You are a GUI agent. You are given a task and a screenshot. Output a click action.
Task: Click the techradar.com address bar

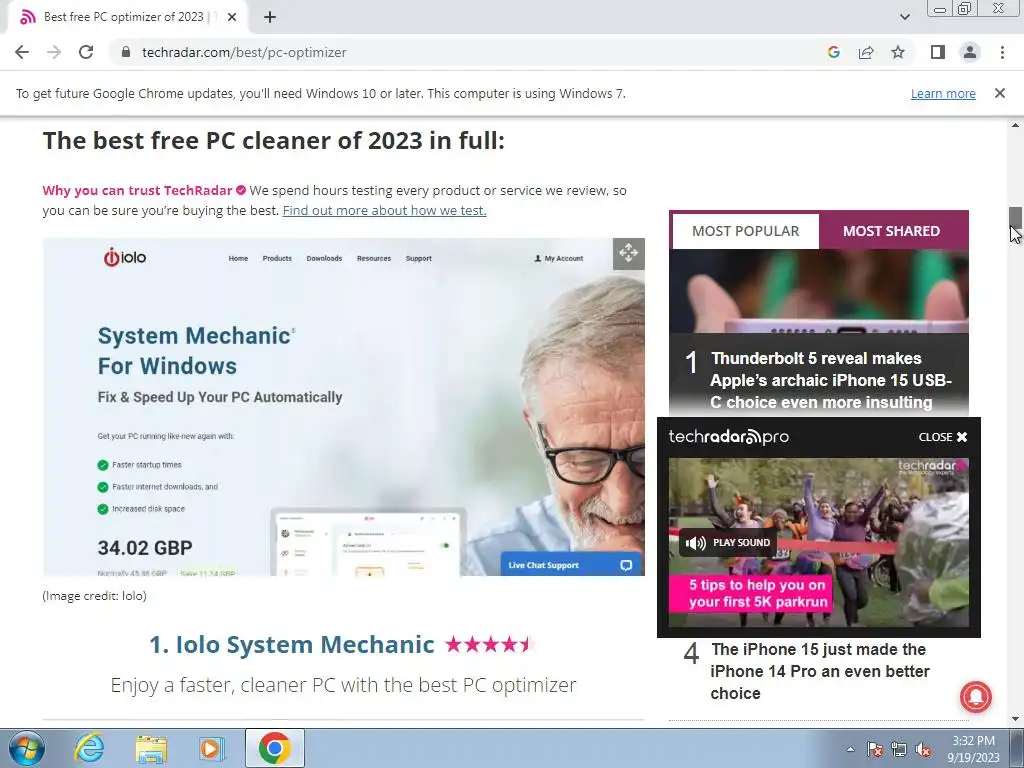pos(457,52)
